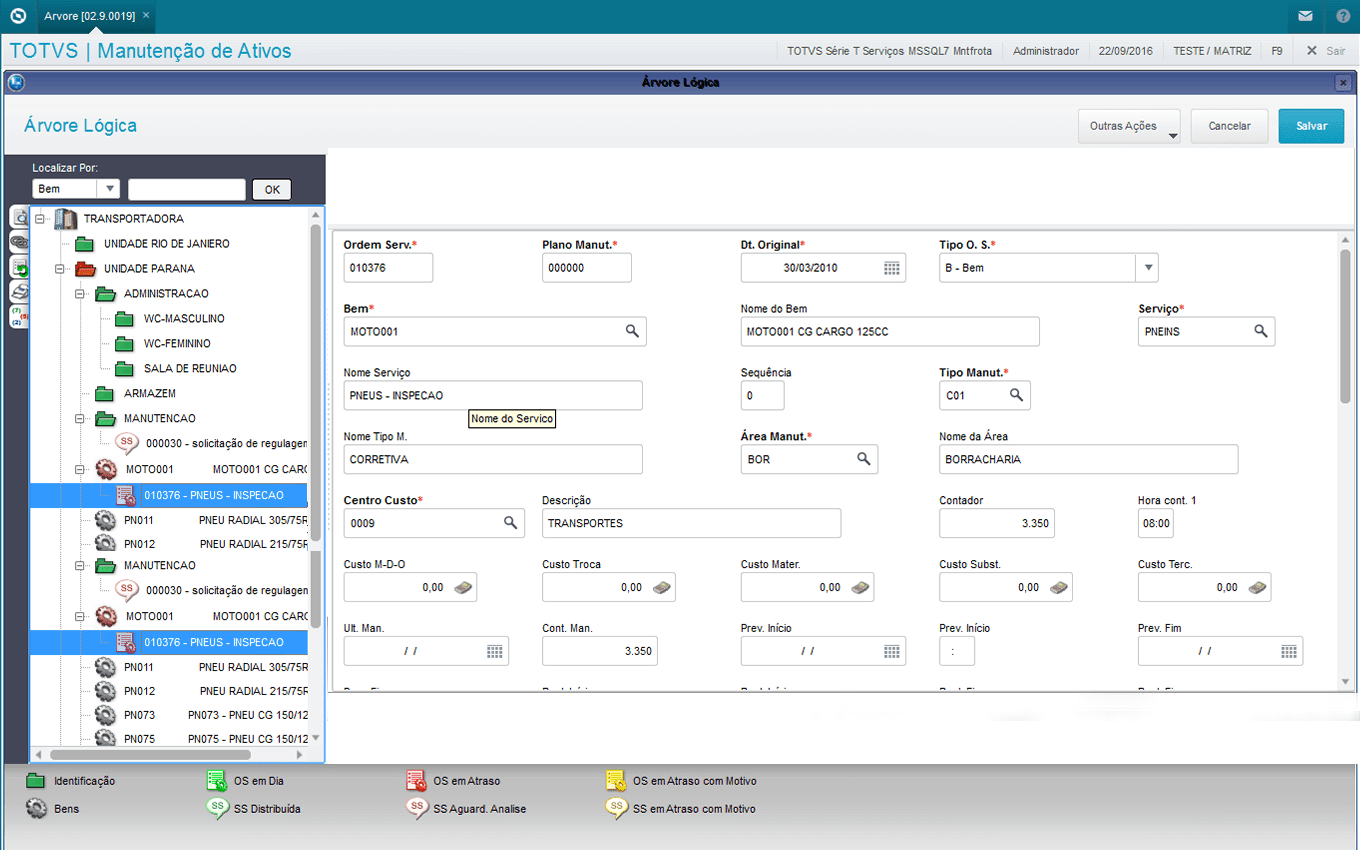
Task: Open the Tipo O. S. dropdown
Action: pos(1148,268)
